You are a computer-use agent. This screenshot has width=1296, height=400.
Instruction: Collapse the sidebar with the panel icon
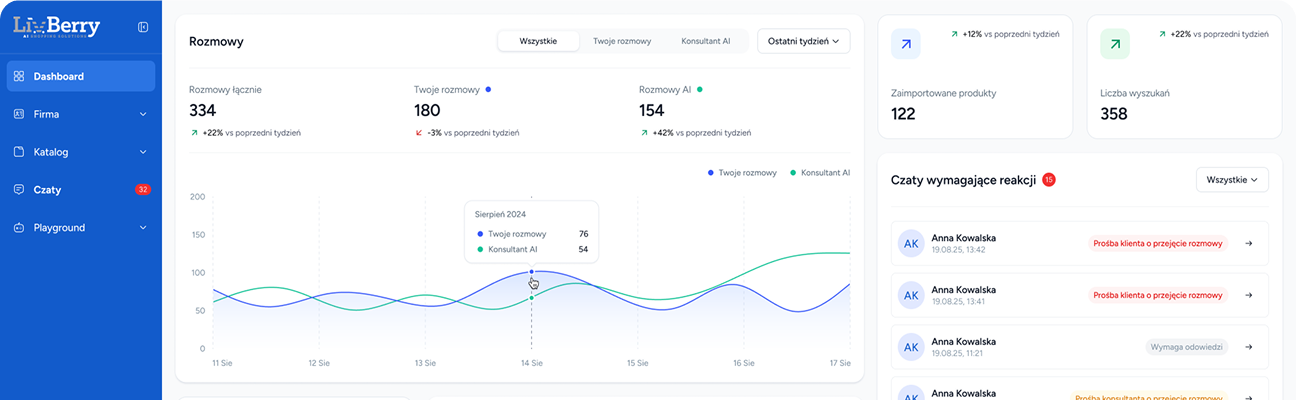click(143, 27)
